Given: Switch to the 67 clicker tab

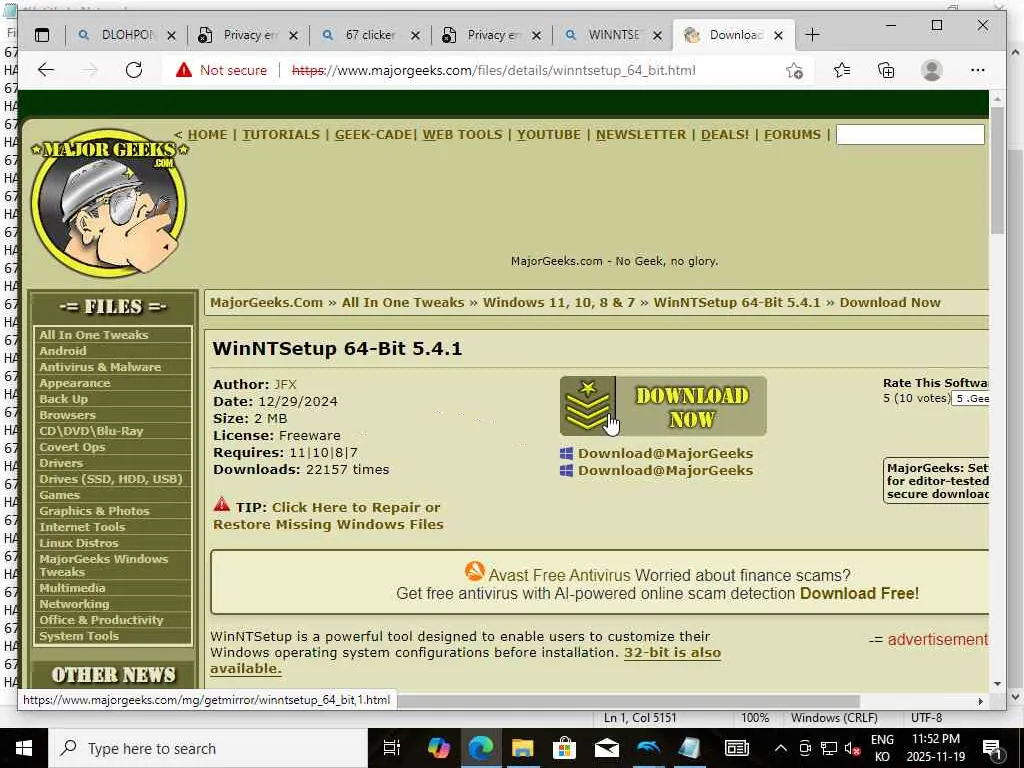Looking at the screenshot, I should (370, 35).
